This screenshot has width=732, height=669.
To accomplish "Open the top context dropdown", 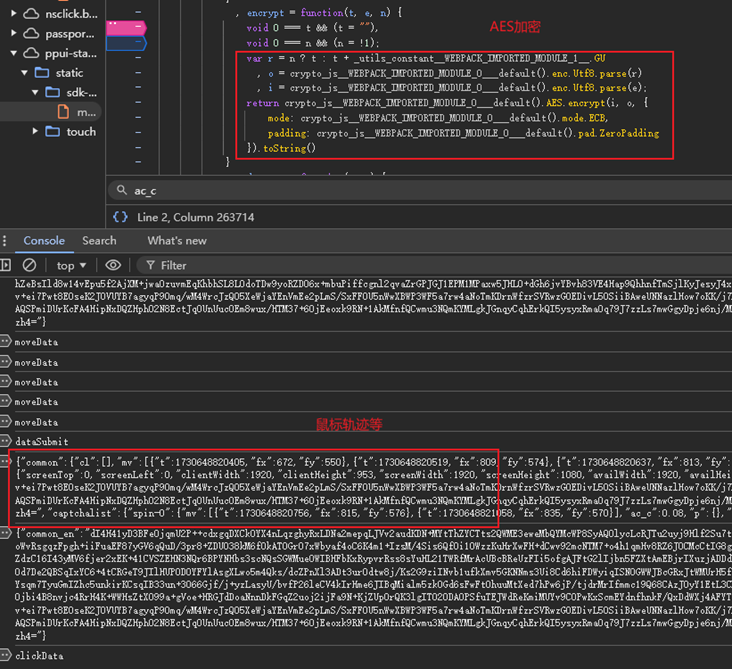I will [x=71, y=265].
